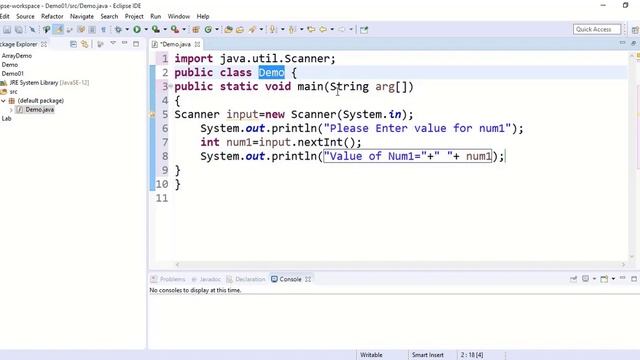
Task: Open the Console display selected dropdown arrow
Action: click(594, 279)
